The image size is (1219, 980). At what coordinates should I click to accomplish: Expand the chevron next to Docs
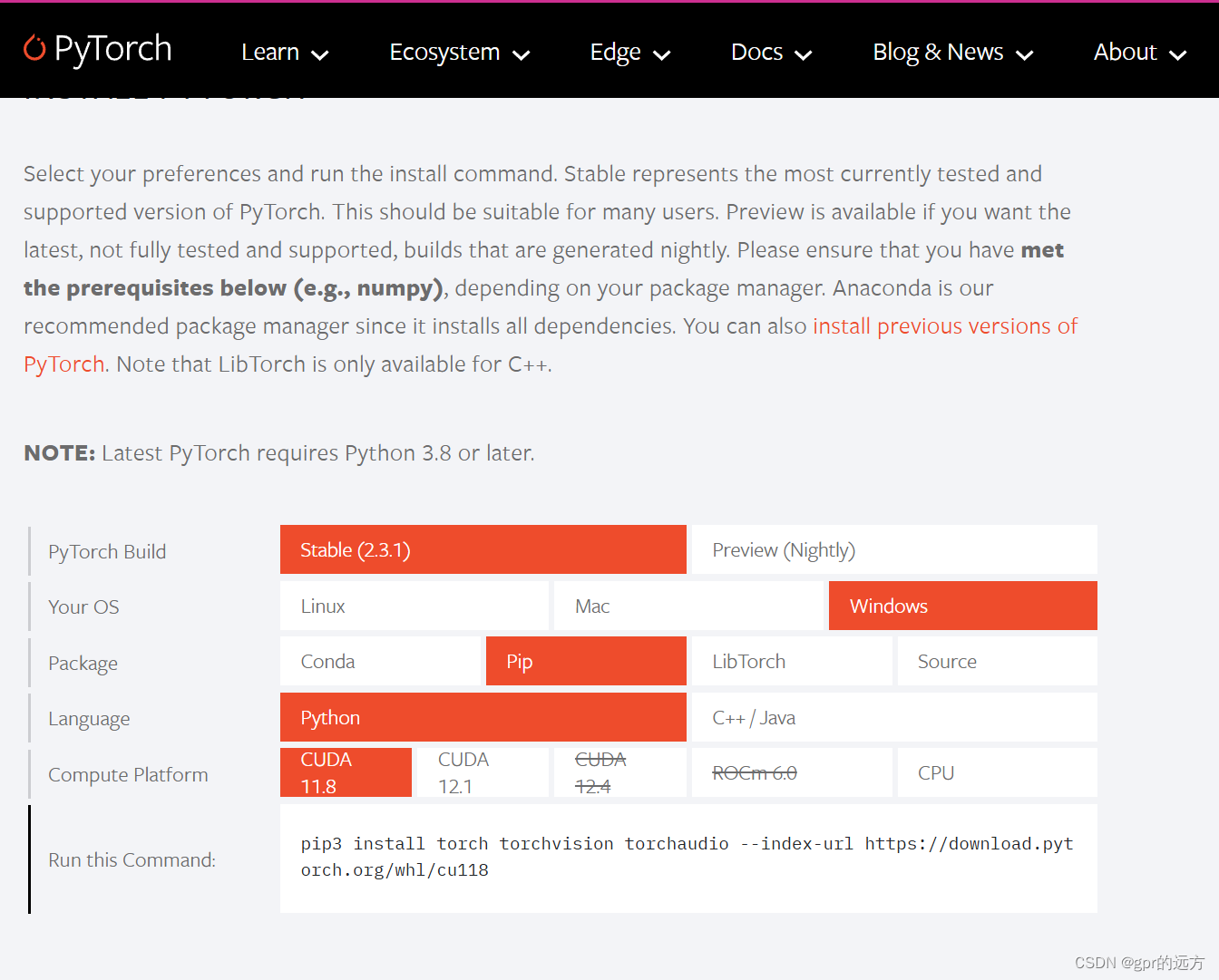pos(803,55)
